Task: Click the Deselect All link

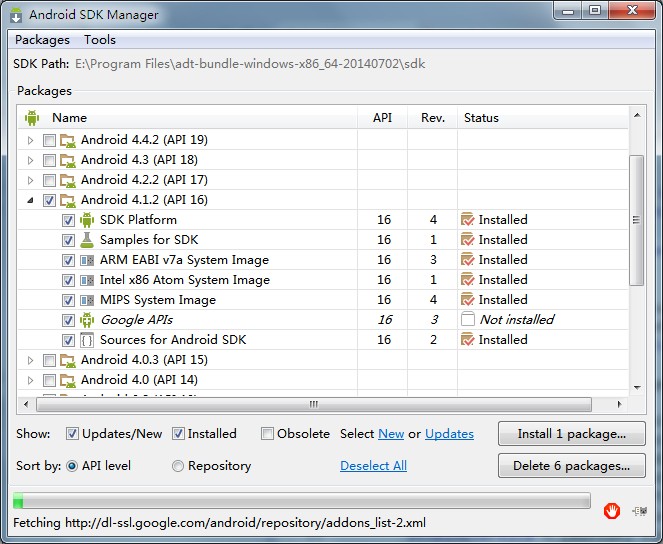Action: coord(373,466)
